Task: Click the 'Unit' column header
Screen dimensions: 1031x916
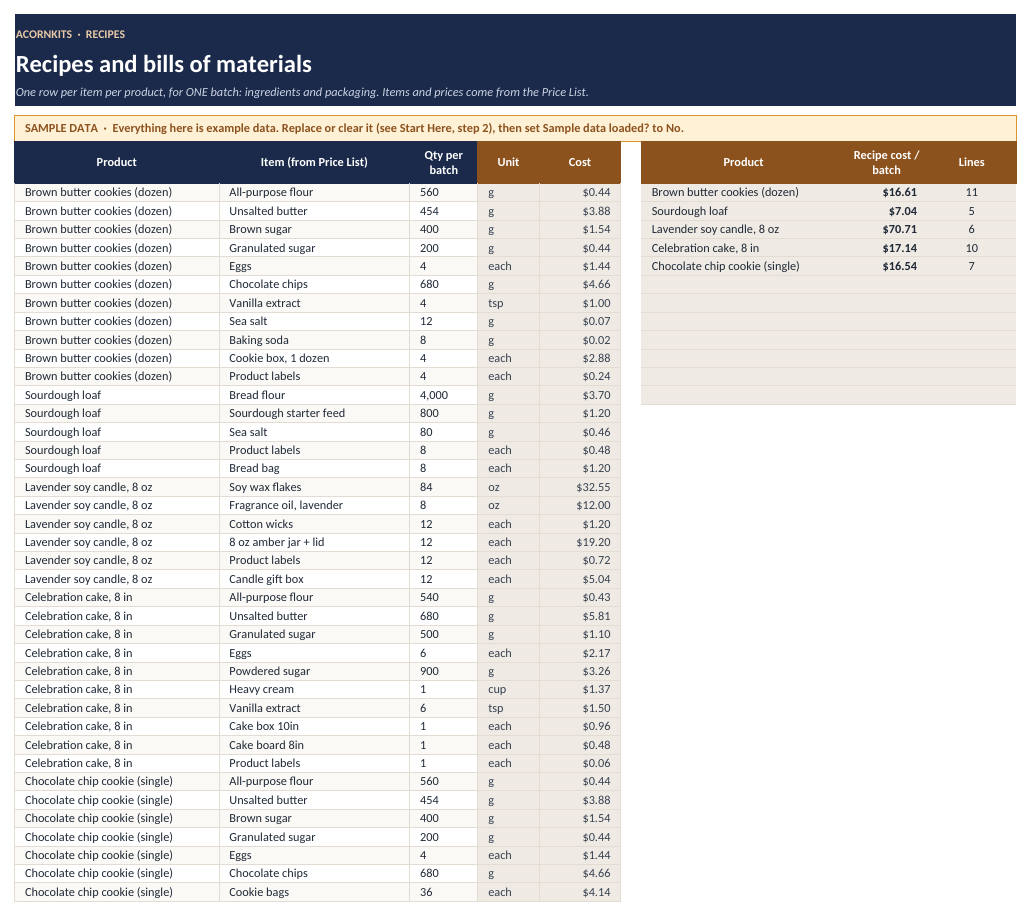Action: pyautogui.click(x=508, y=162)
